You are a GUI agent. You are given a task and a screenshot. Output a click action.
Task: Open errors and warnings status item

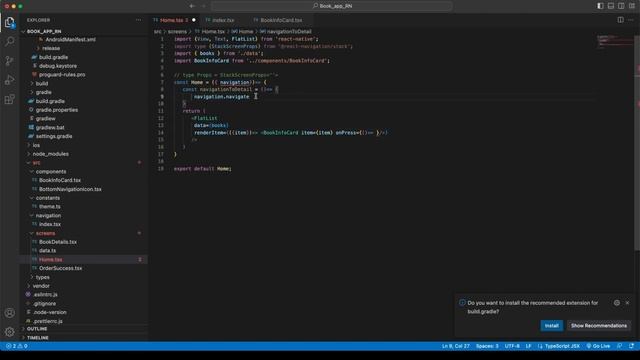point(17,346)
